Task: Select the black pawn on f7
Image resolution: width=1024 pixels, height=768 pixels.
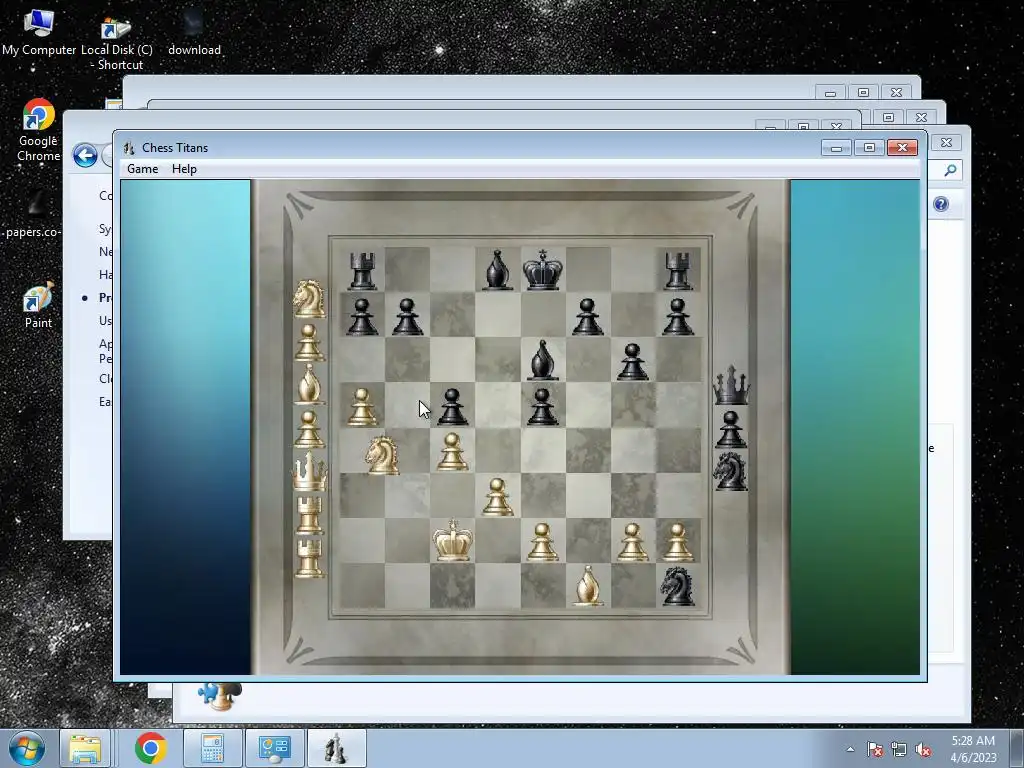Action: 588,317
